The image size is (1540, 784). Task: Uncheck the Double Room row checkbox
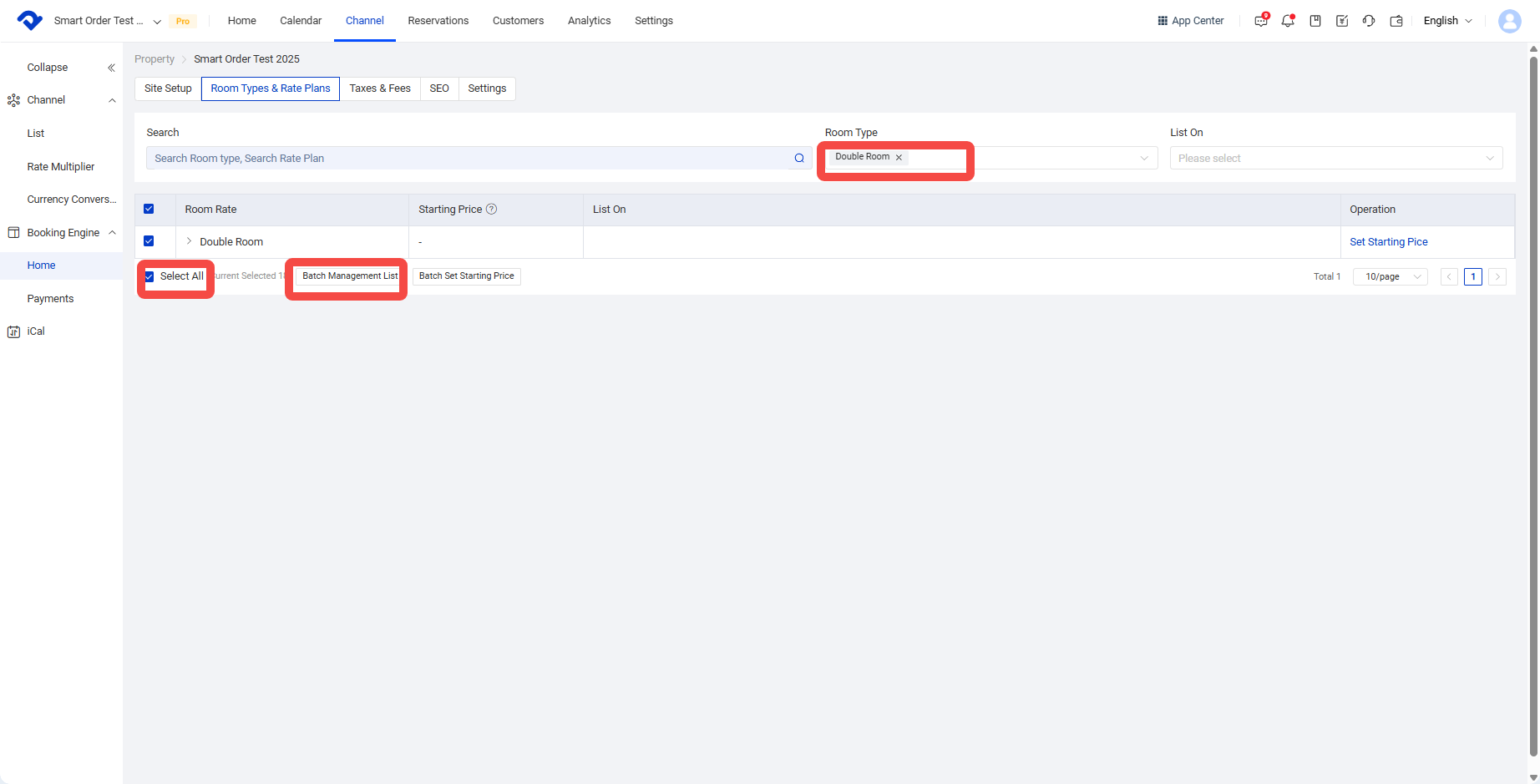pos(149,241)
